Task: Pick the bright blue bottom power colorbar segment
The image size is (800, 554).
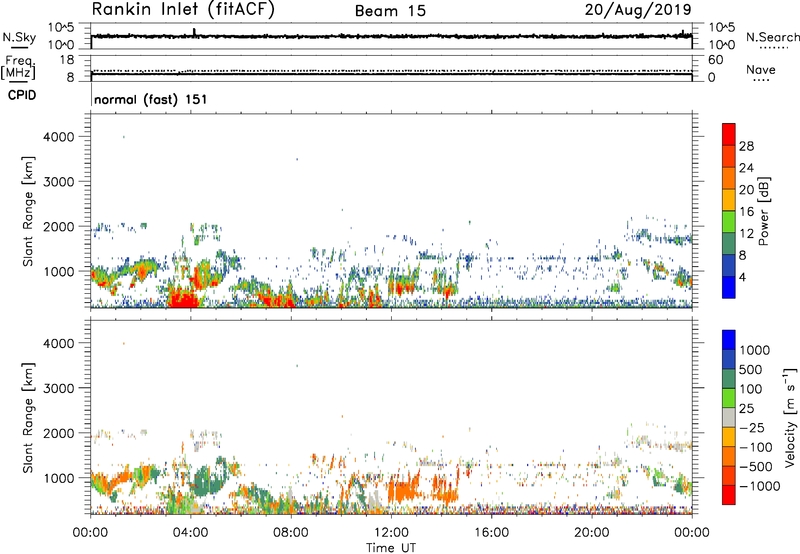Action: click(729, 287)
